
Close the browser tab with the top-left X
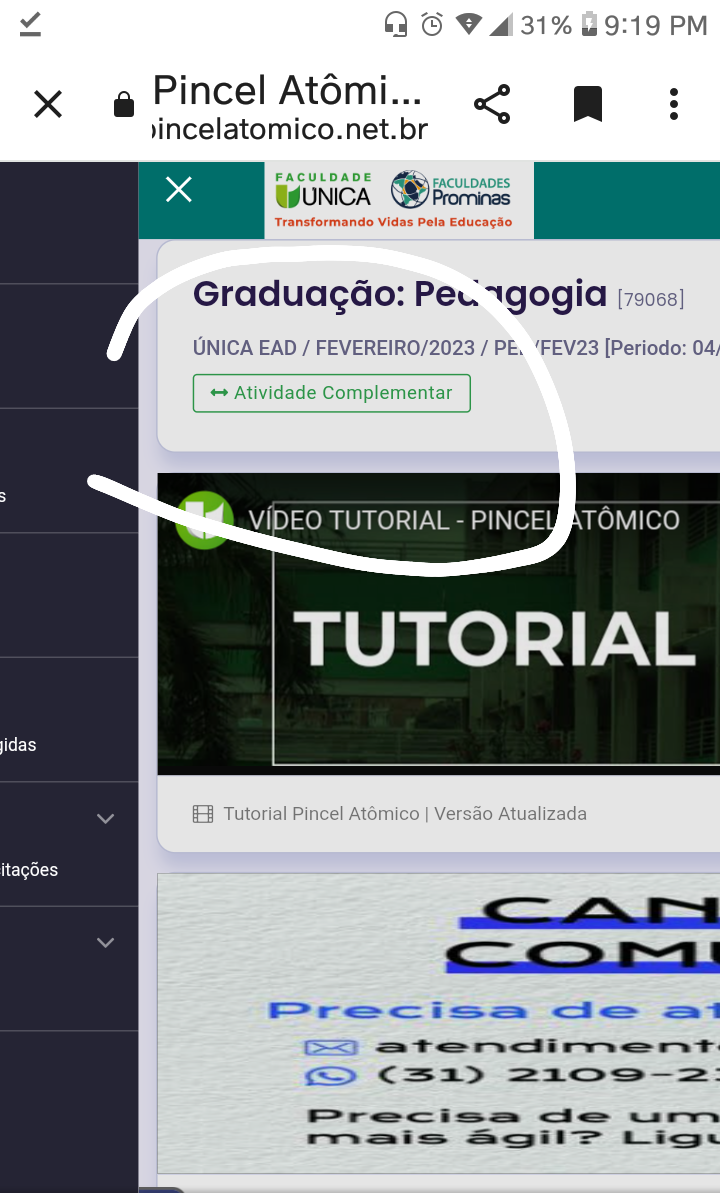[x=48, y=104]
